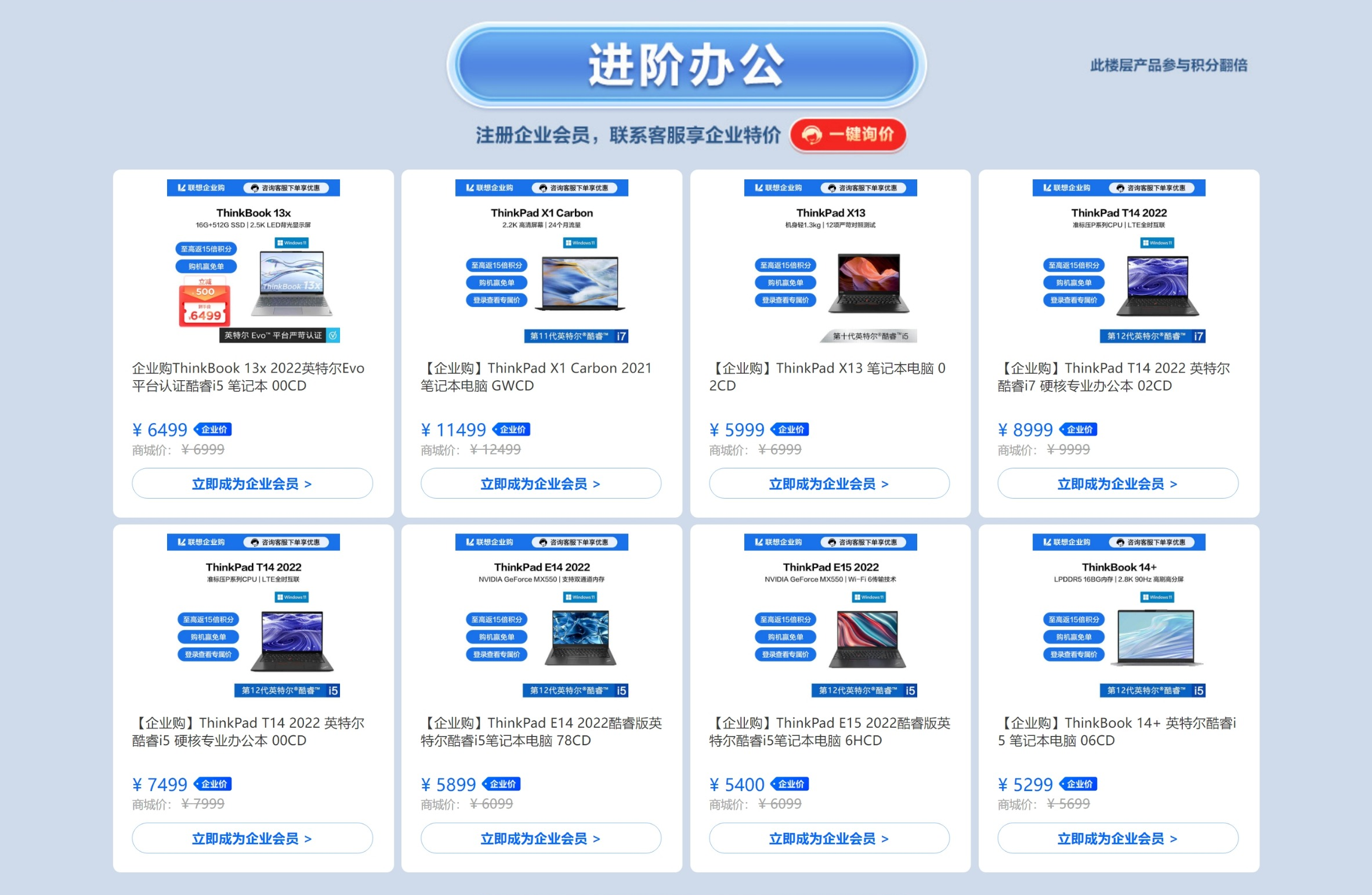Click struck-through price ¥ 7999

tap(202, 804)
